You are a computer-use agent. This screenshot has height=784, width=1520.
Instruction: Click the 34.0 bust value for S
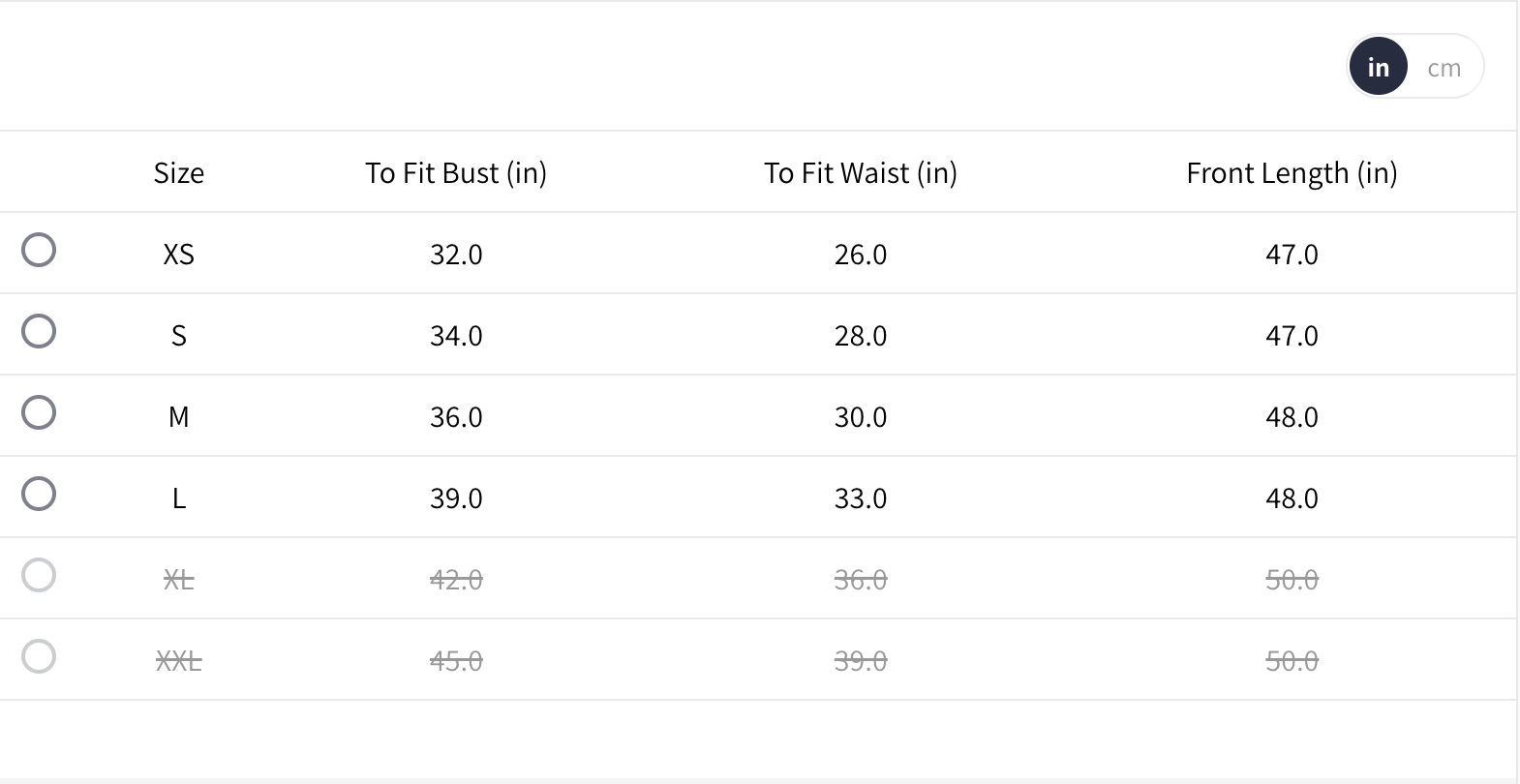tap(456, 335)
